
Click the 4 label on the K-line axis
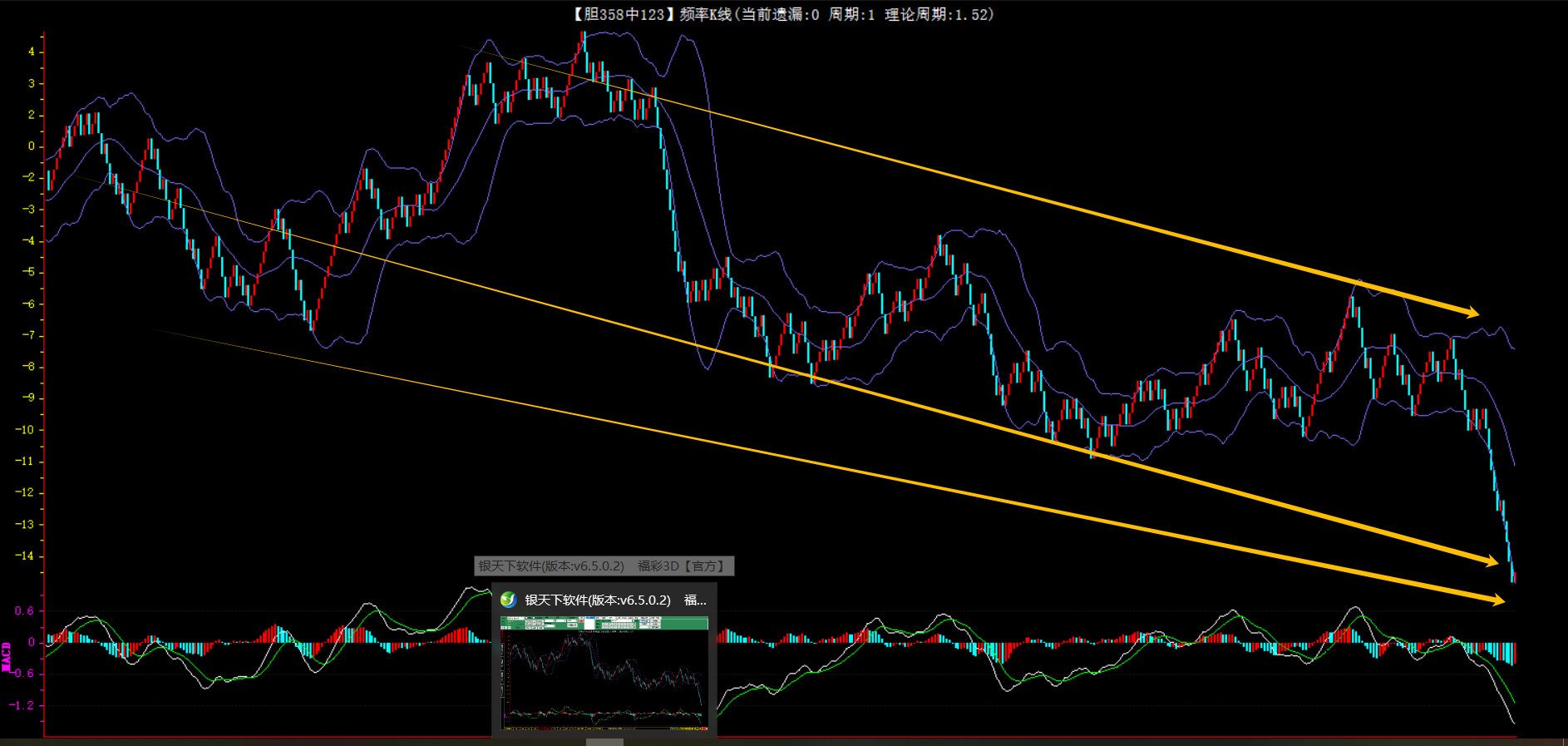(x=32, y=52)
